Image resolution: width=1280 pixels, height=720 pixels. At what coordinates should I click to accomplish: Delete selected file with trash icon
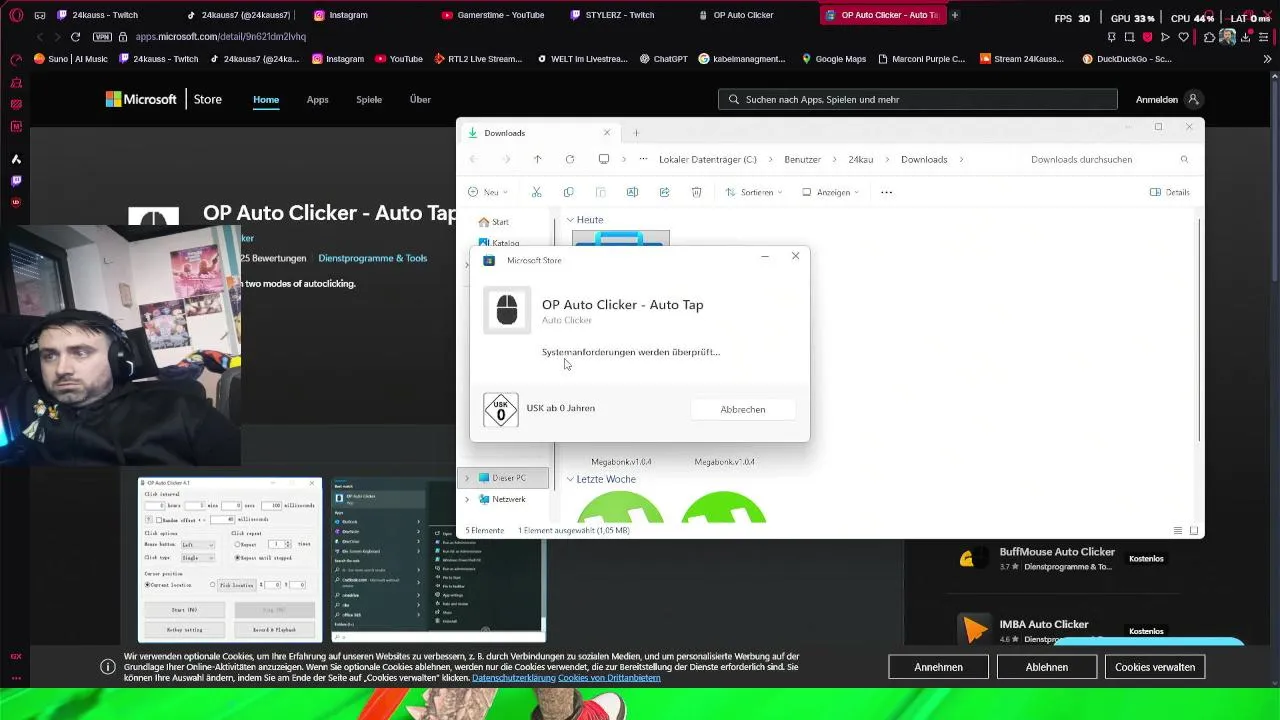click(x=697, y=192)
